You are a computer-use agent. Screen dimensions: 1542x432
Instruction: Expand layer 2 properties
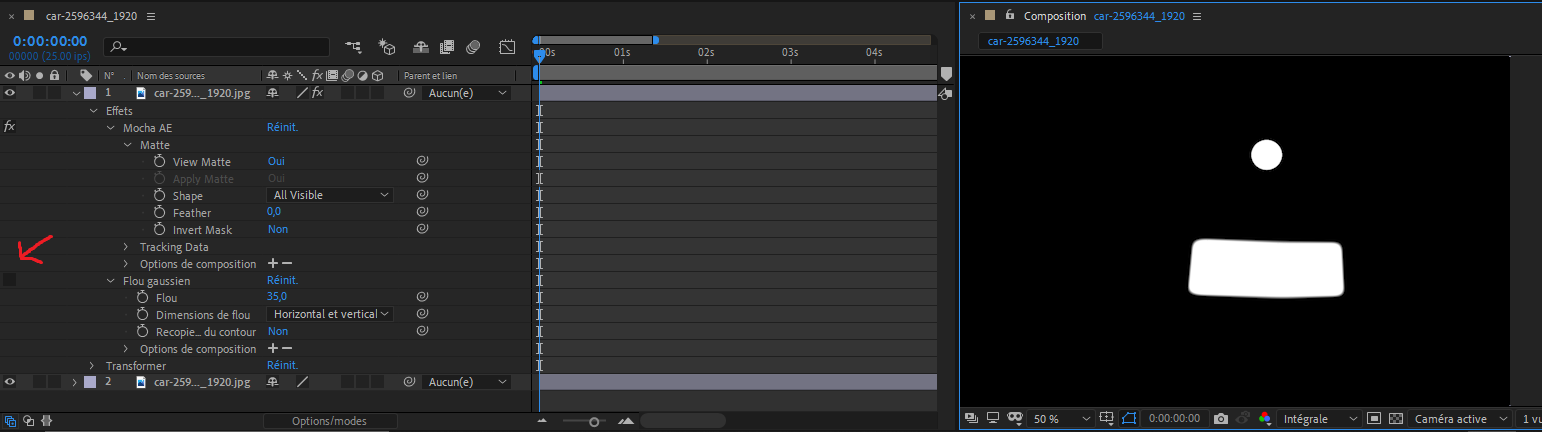76,382
